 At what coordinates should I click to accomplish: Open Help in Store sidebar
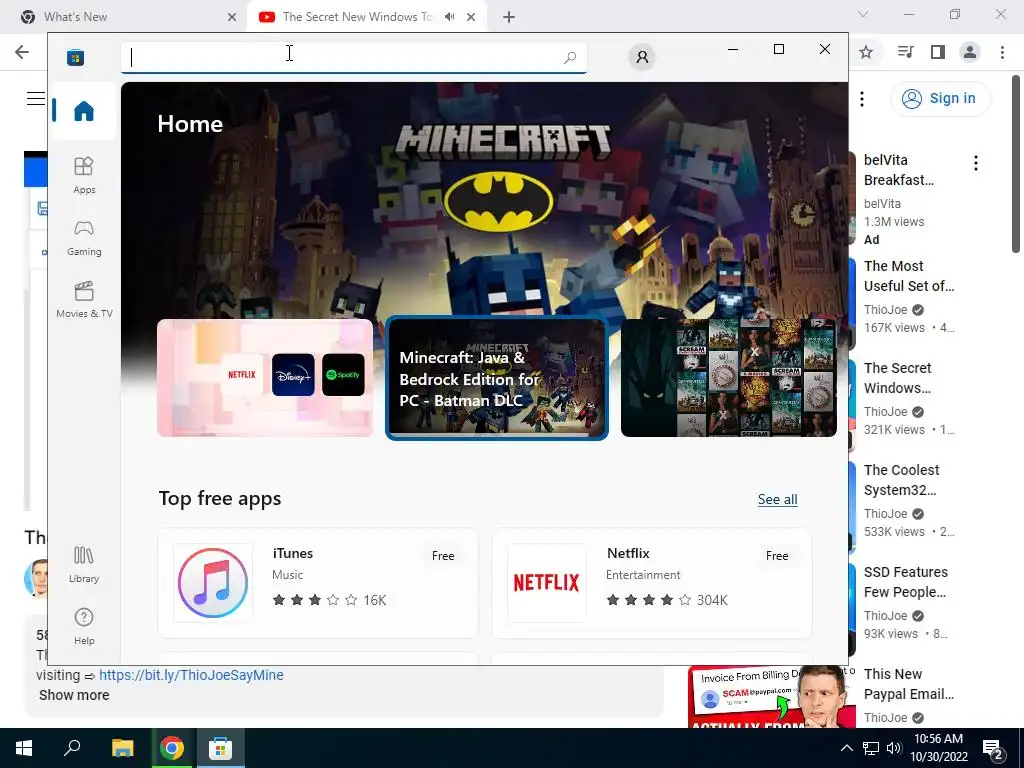click(x=84, y=626)
